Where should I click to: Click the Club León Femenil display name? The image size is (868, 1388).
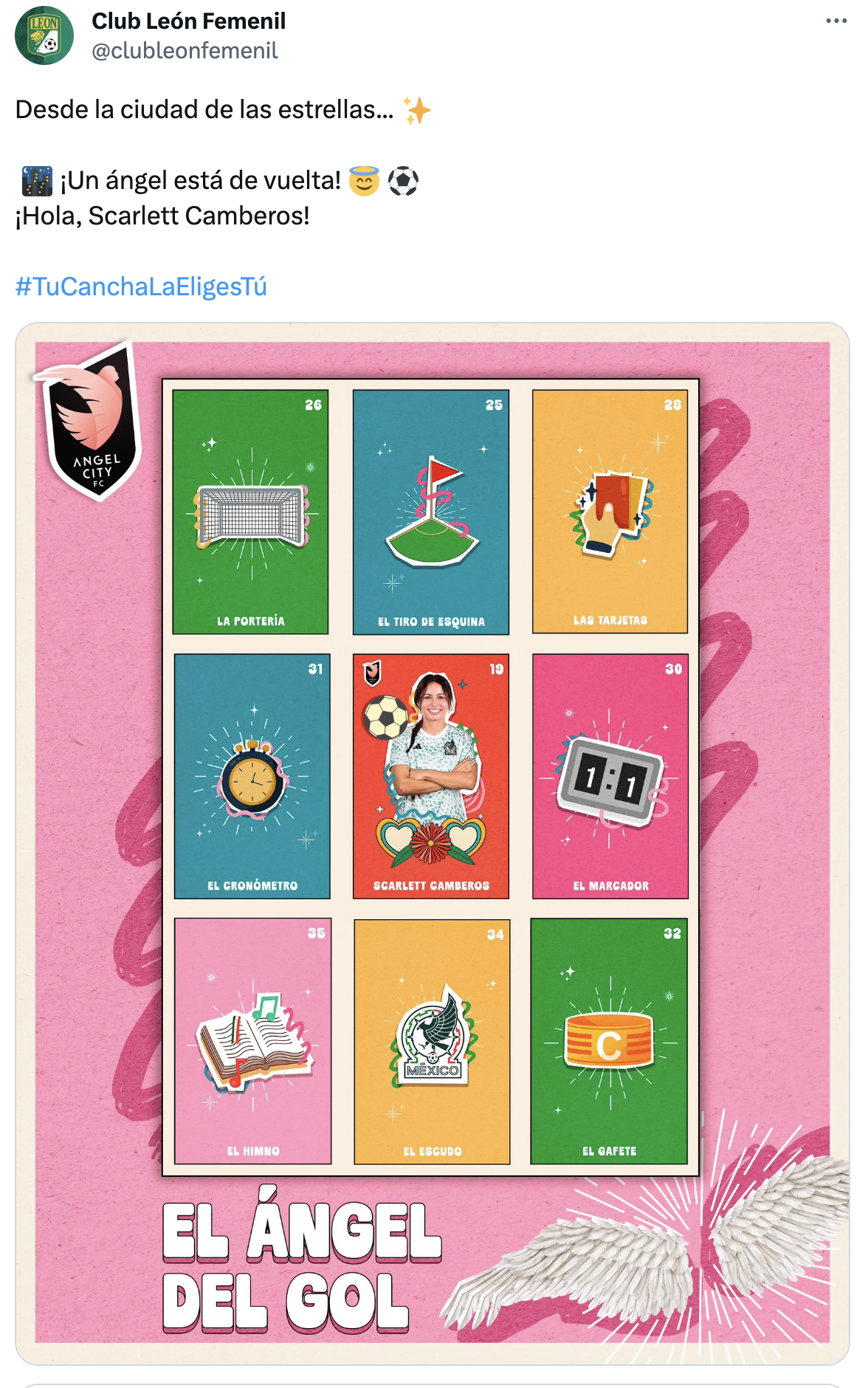[189, 21]
